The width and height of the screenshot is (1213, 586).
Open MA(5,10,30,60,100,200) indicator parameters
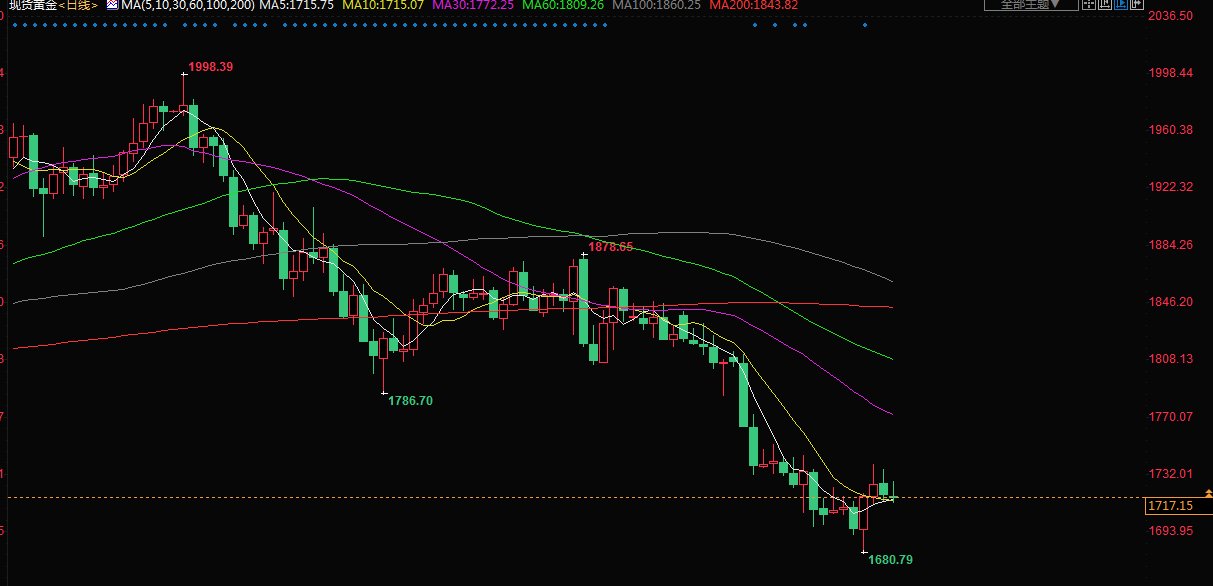[x=187, y=5]
